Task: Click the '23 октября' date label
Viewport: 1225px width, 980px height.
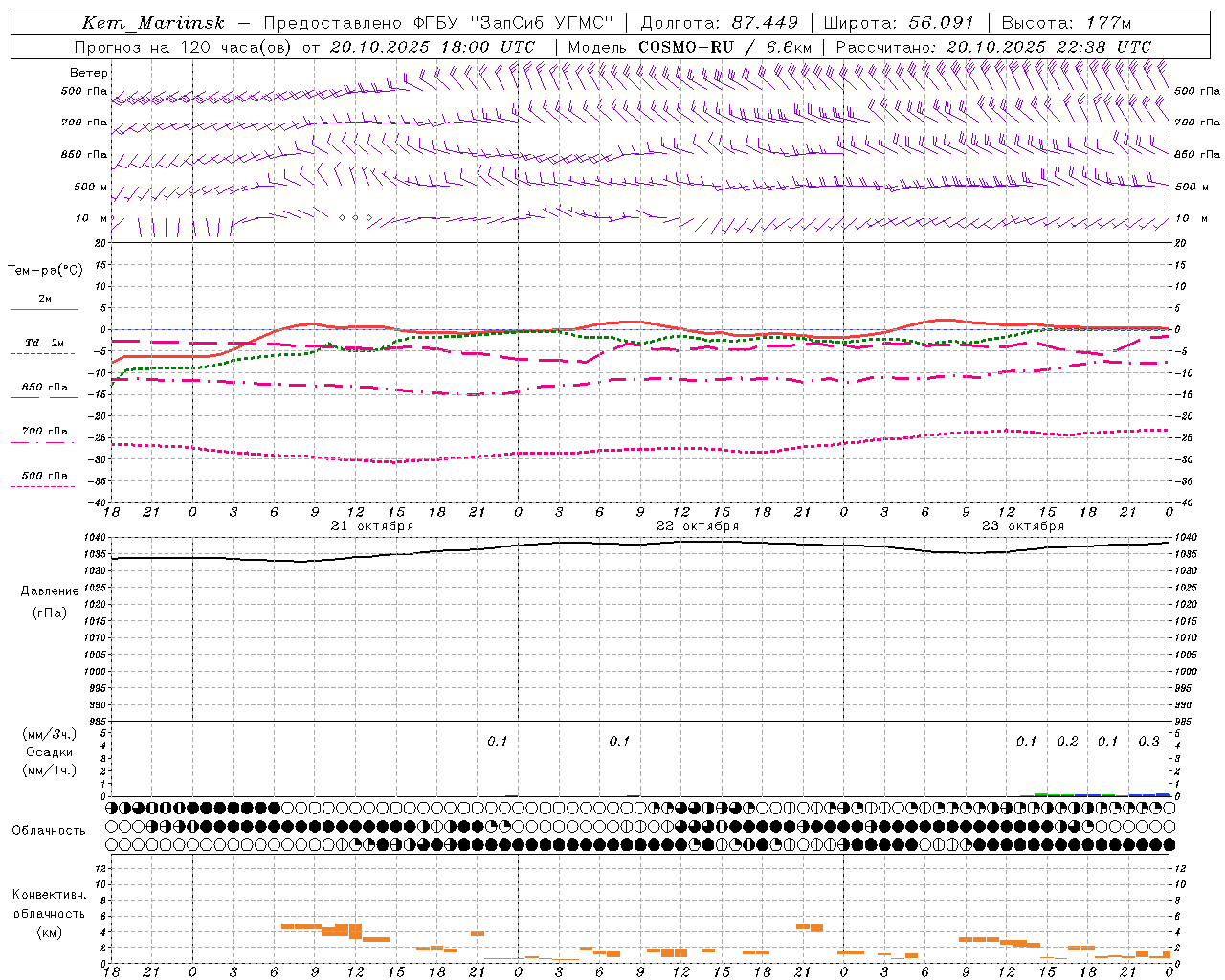Action: tap(1023, 526)
